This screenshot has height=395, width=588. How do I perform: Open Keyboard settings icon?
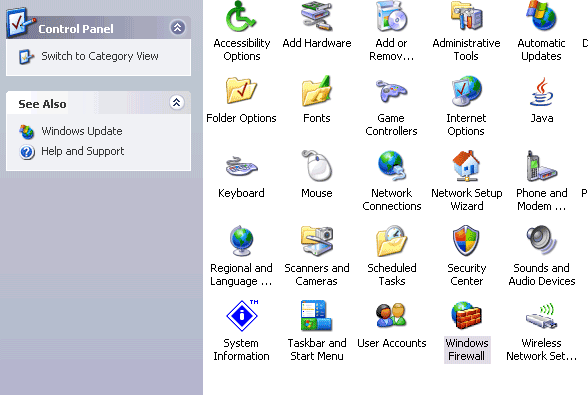pos(241,166)
